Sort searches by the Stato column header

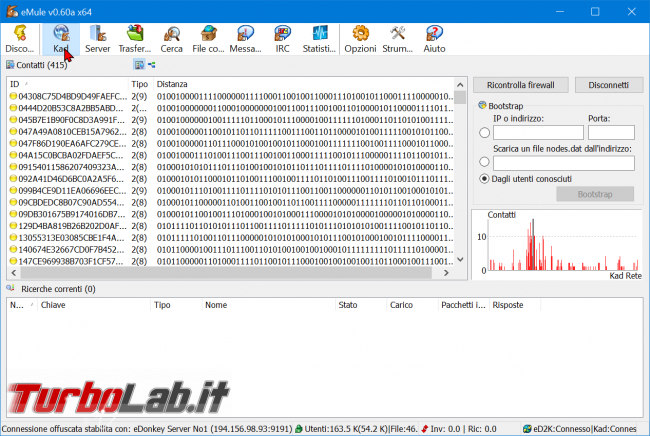coord(360,305)
